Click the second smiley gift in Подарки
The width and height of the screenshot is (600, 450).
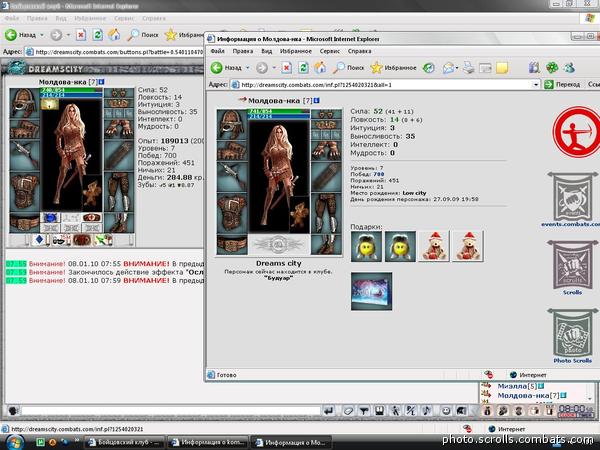pyautogui.click(x=400, y=247)
